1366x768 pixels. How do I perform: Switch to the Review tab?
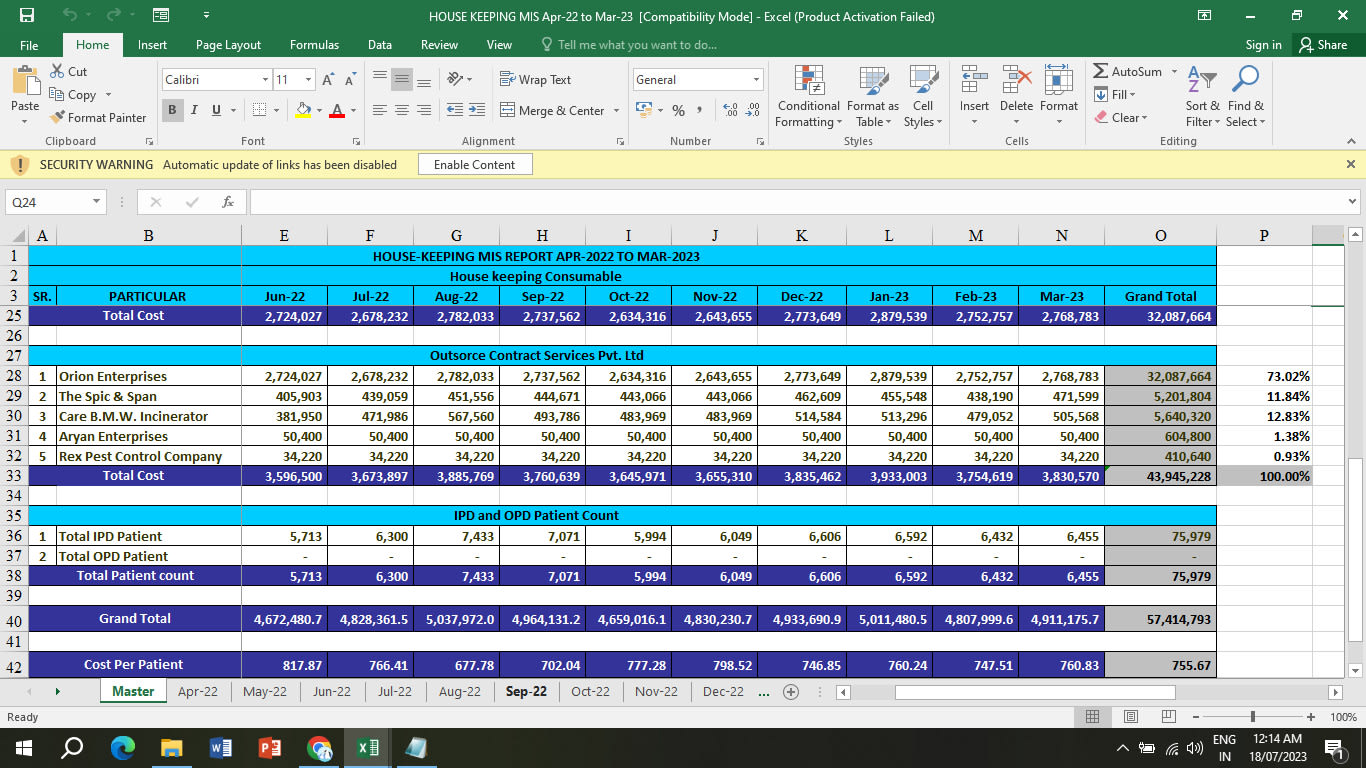pyautogui.click(x=439, y=45)
